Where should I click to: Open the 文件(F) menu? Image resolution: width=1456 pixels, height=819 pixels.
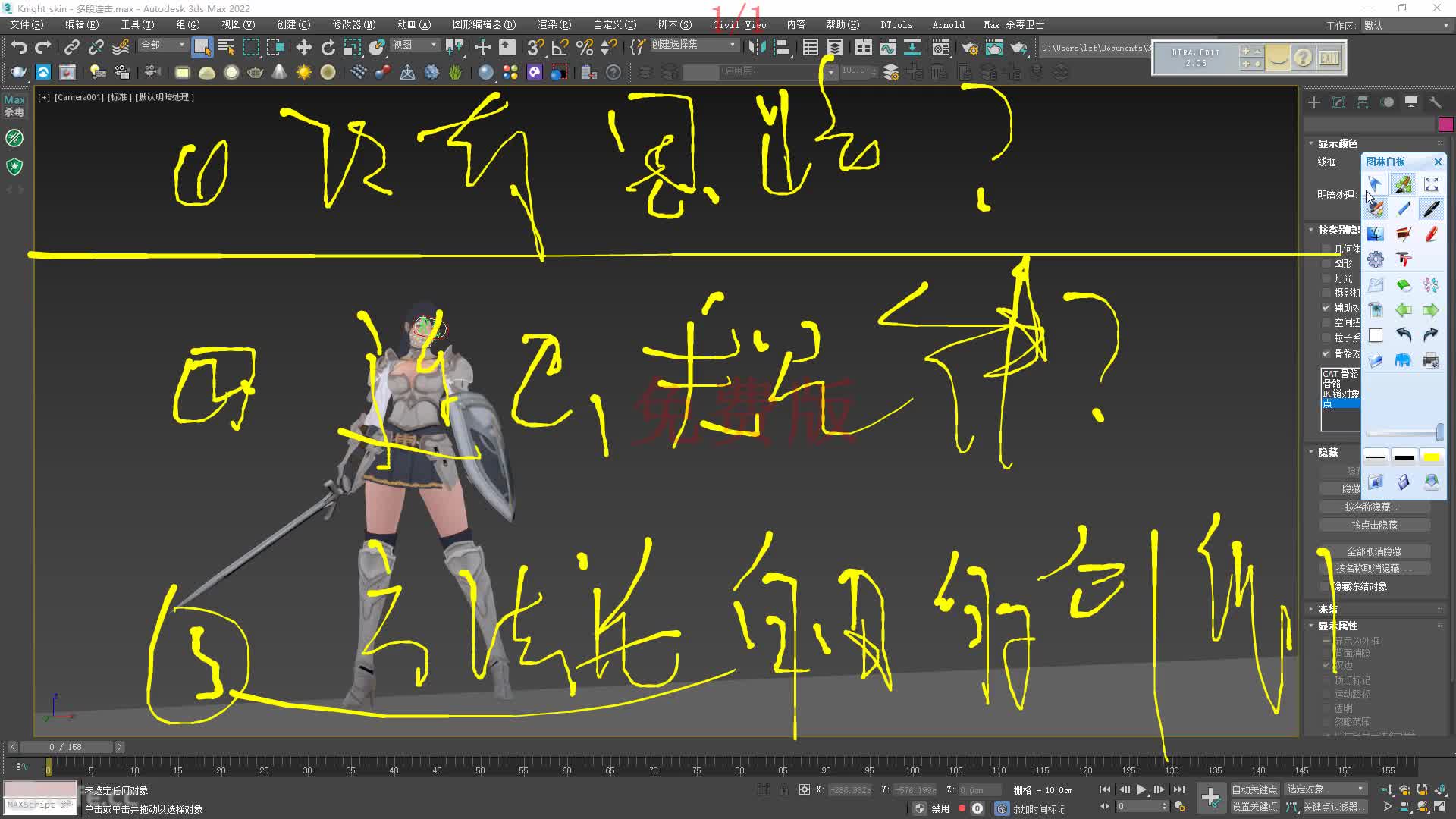27,25
